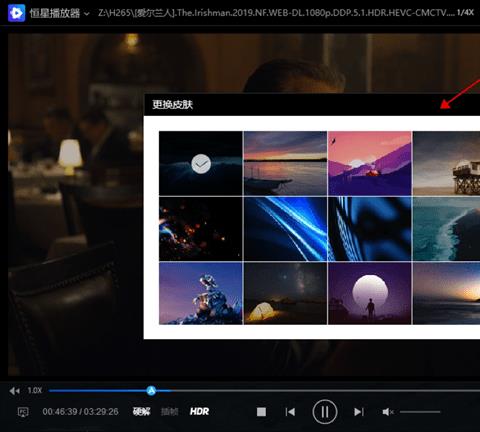Viewport: 480px width, 432px height.
Task: Select the beach stilt hut skin
Action: pyautogui.click(x=446, y=163)
